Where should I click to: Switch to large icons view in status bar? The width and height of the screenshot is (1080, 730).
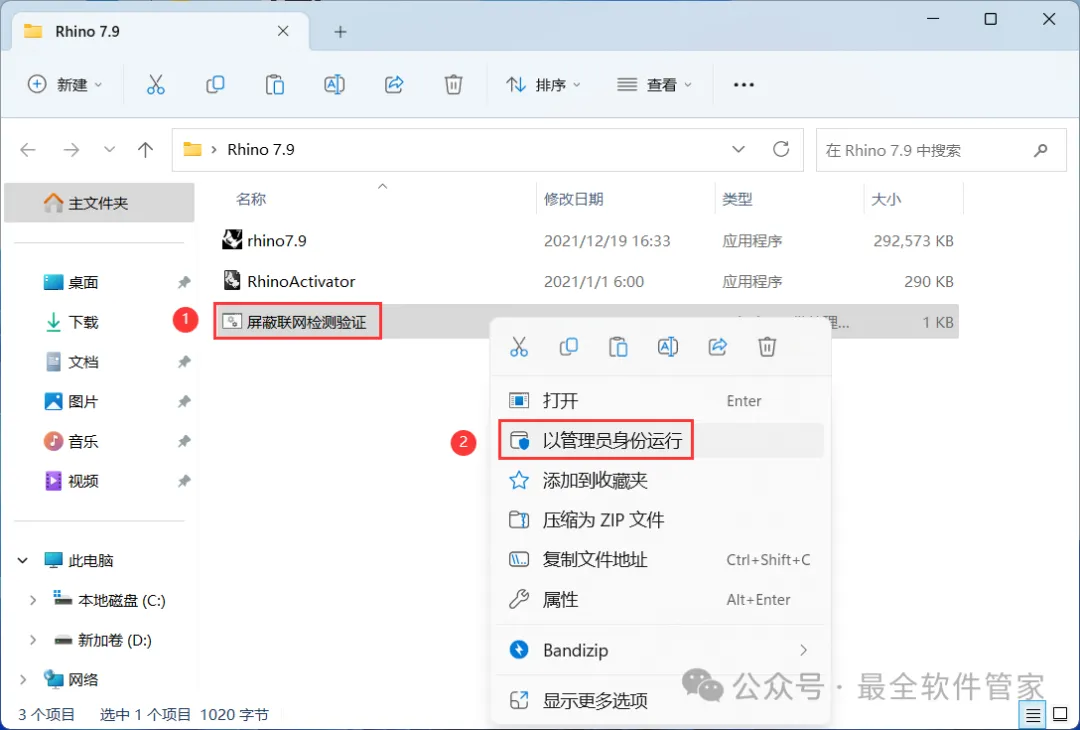tap(1060, 715)
